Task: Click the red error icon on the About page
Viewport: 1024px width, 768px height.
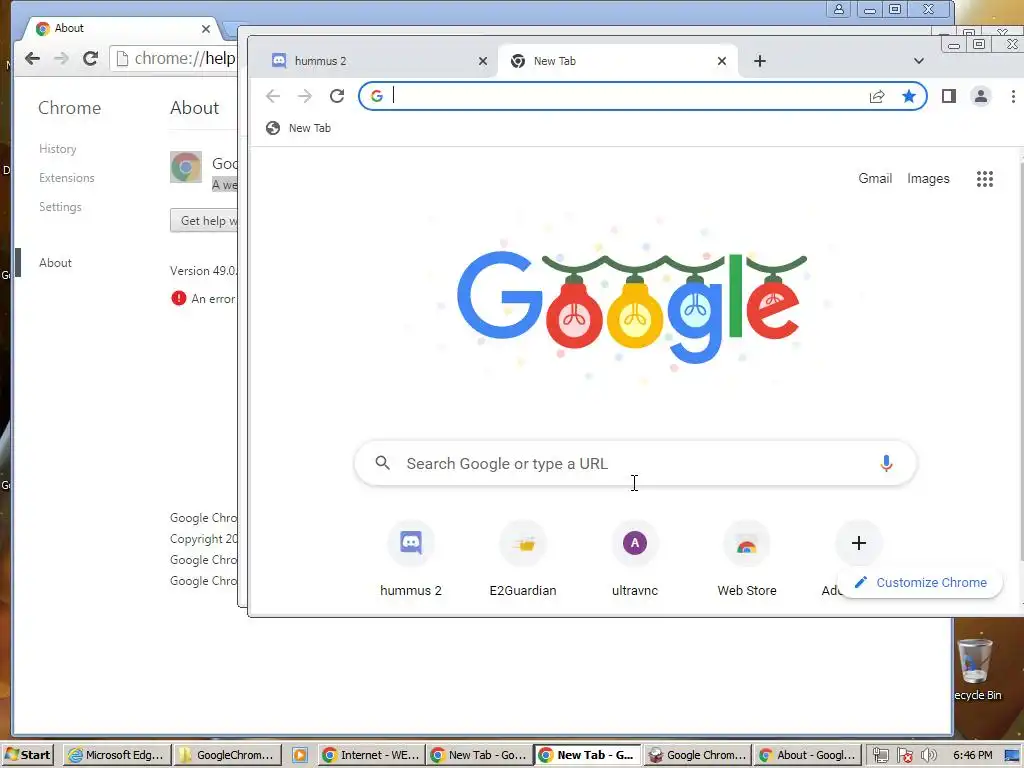Action: (178, 298)
